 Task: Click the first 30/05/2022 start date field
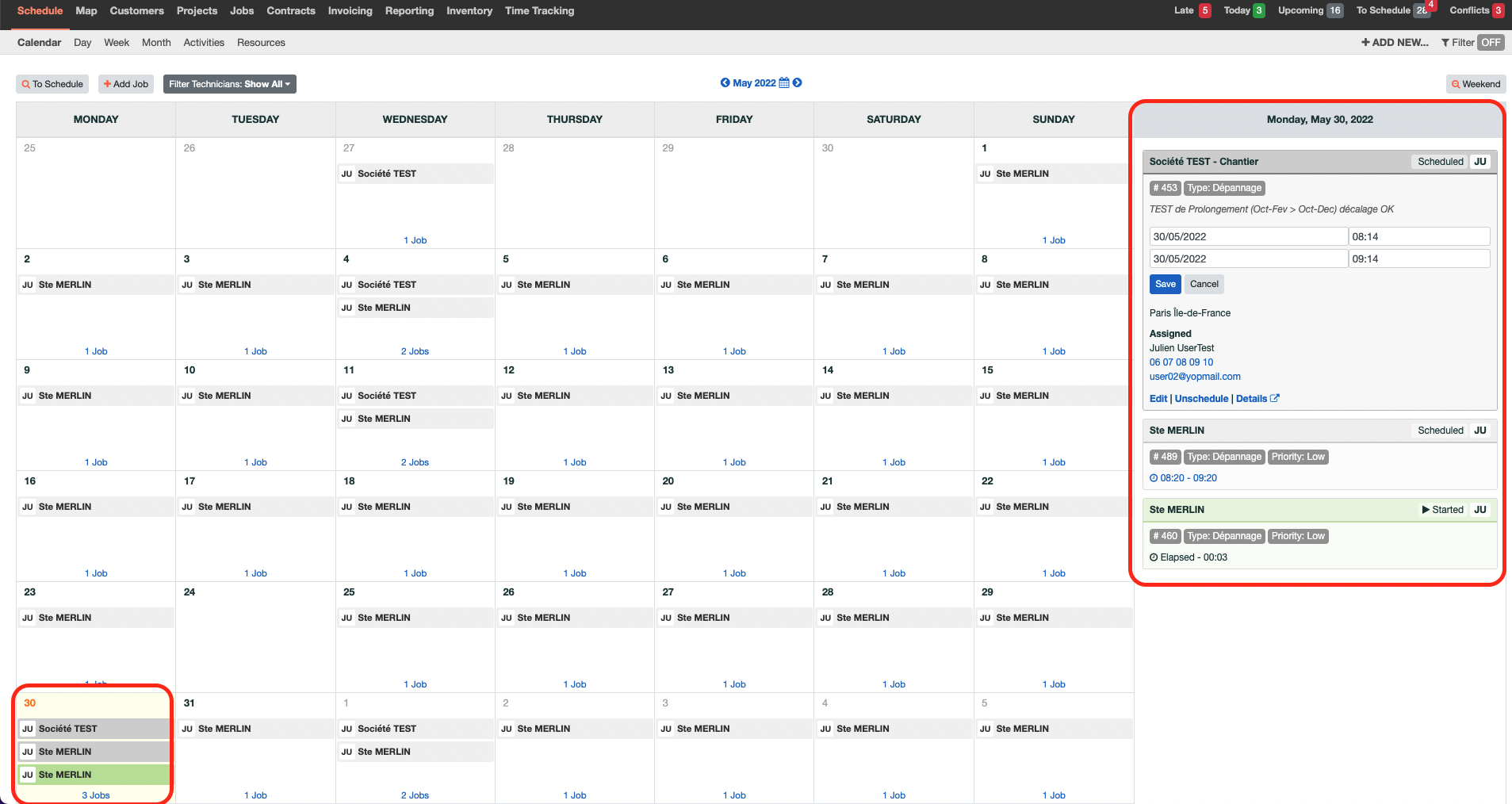(1249, 236)
